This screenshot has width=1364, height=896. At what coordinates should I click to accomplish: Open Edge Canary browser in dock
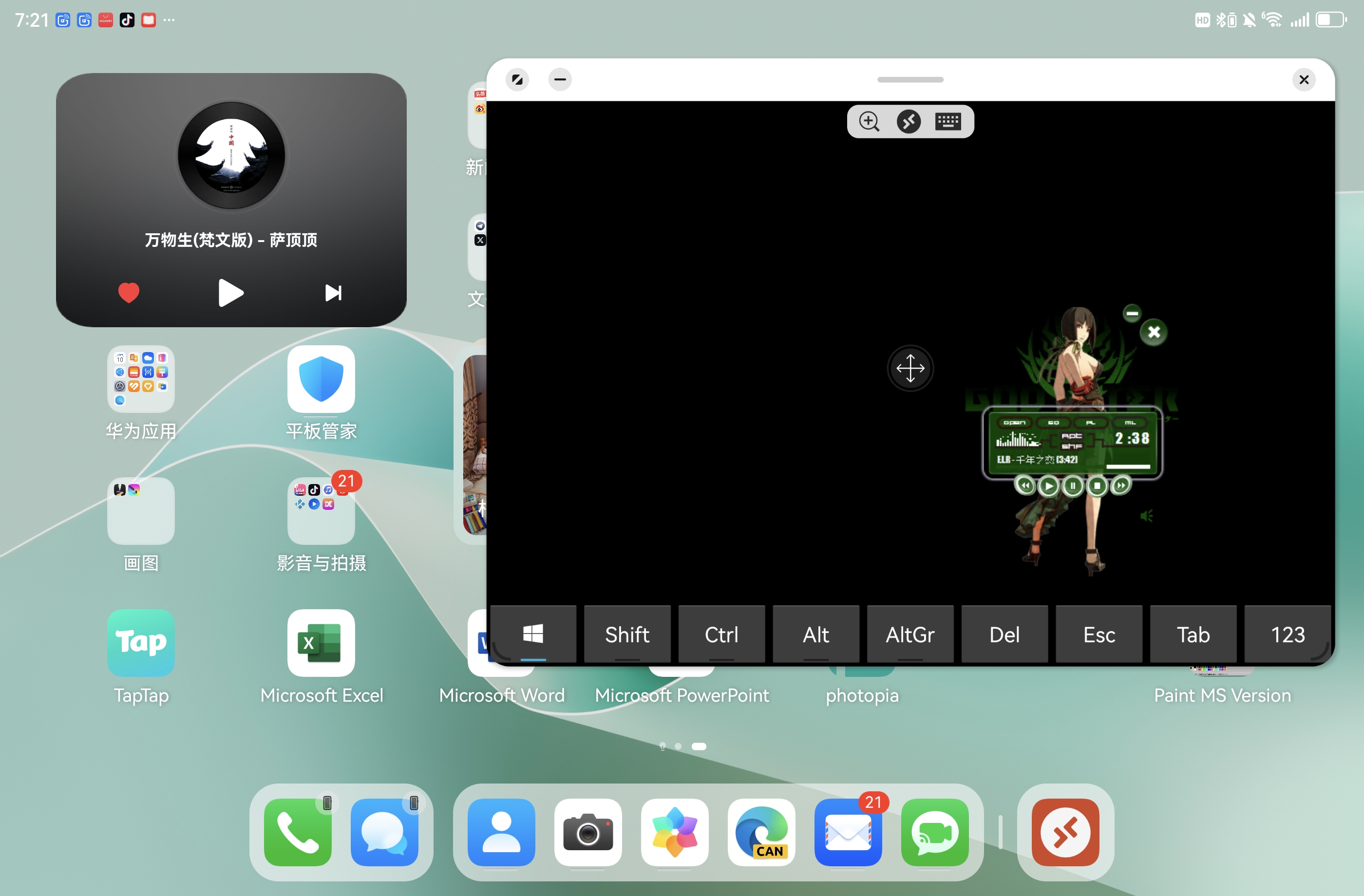[x=761, y=832]
